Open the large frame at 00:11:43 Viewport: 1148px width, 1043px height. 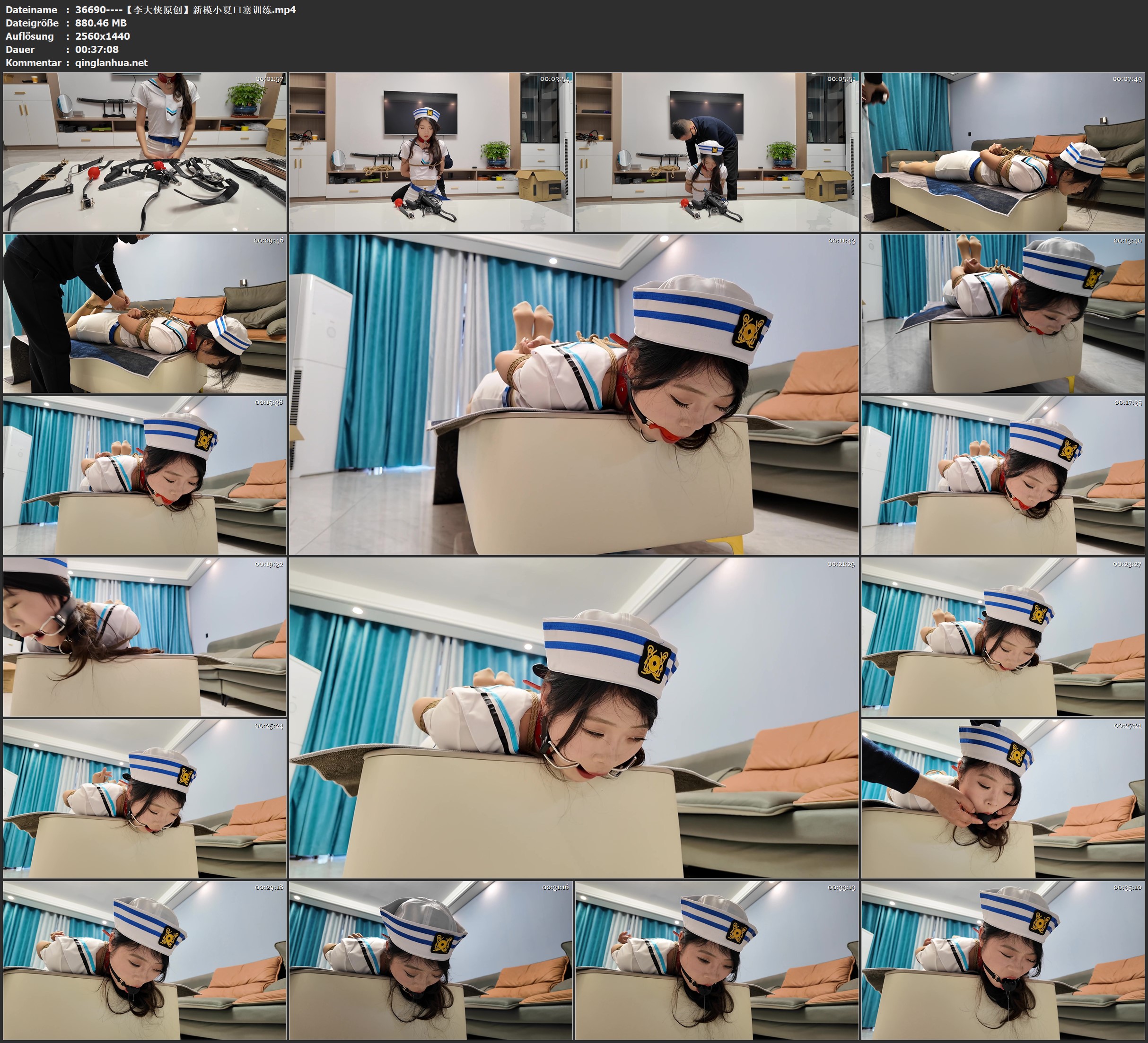[x=573, y=394]
